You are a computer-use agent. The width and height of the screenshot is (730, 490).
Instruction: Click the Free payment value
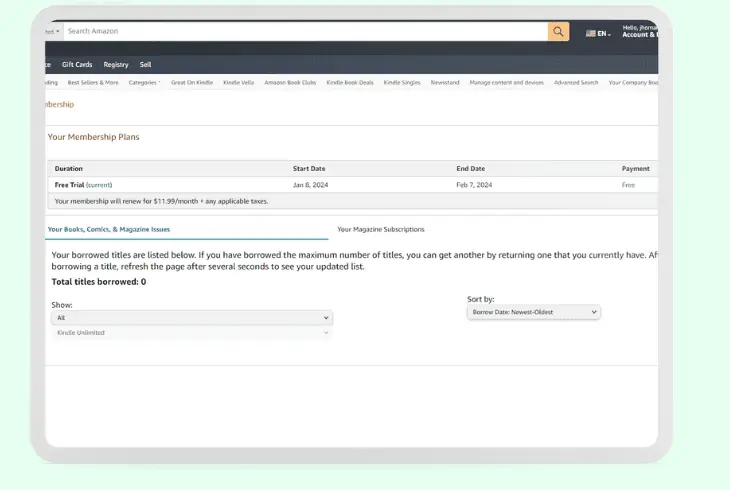[x=628, y=185]
